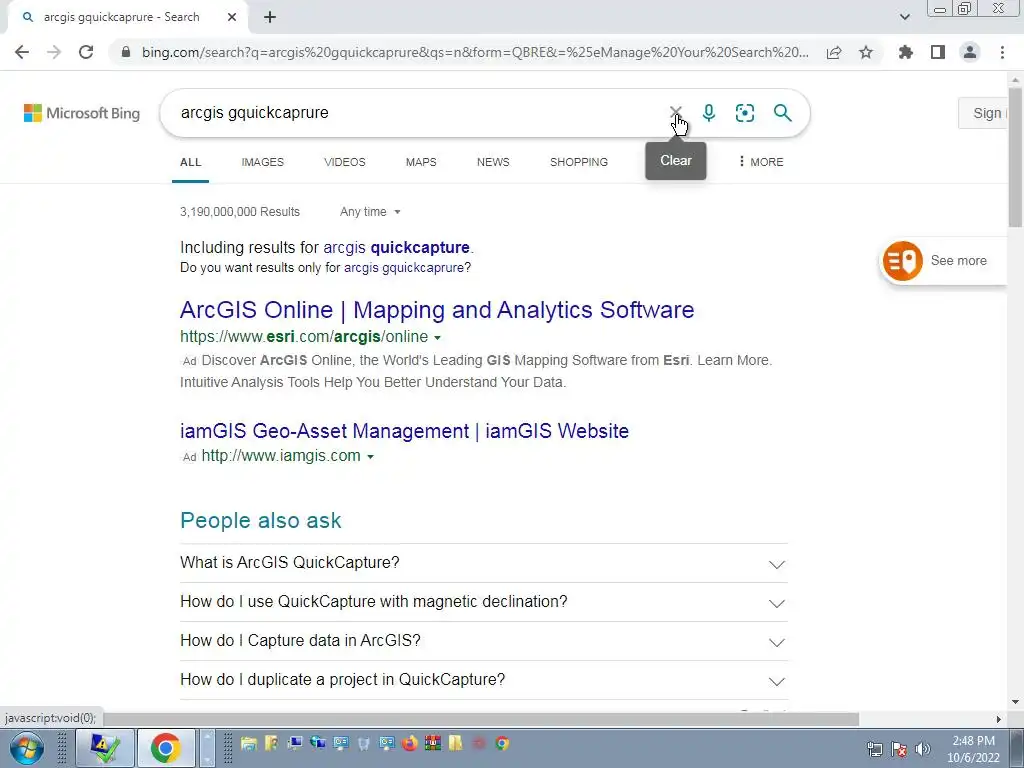This screenshot has height=768, width=1024.
Task: View site information lock icon
Action: coord(126,52)
